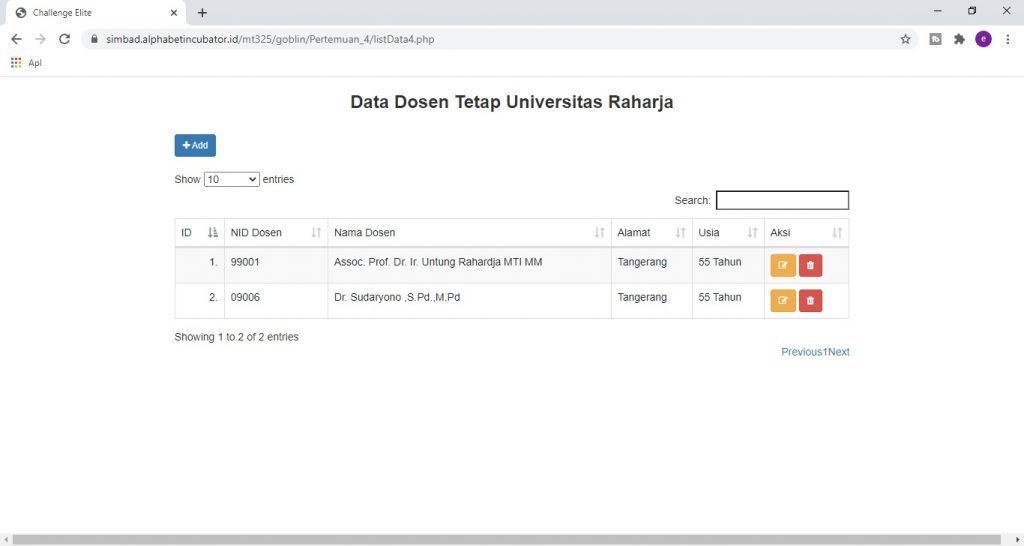
Task: Open the Apl apps shortcut
Action: point(26,62)
